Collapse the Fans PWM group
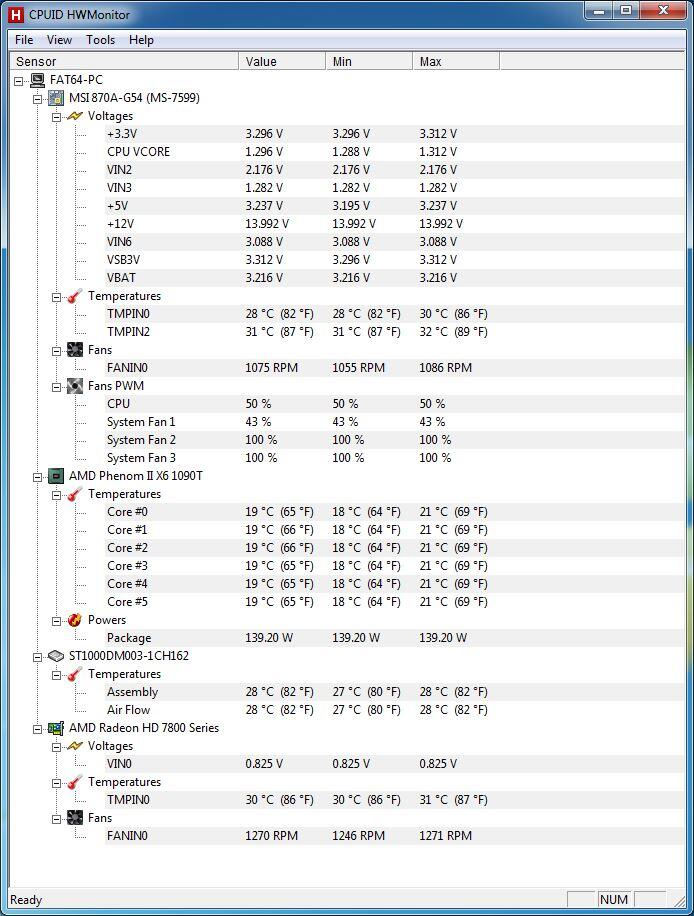The height and width of the screenshot is (916, 694). pyautogui.click(x=56, y=387)
